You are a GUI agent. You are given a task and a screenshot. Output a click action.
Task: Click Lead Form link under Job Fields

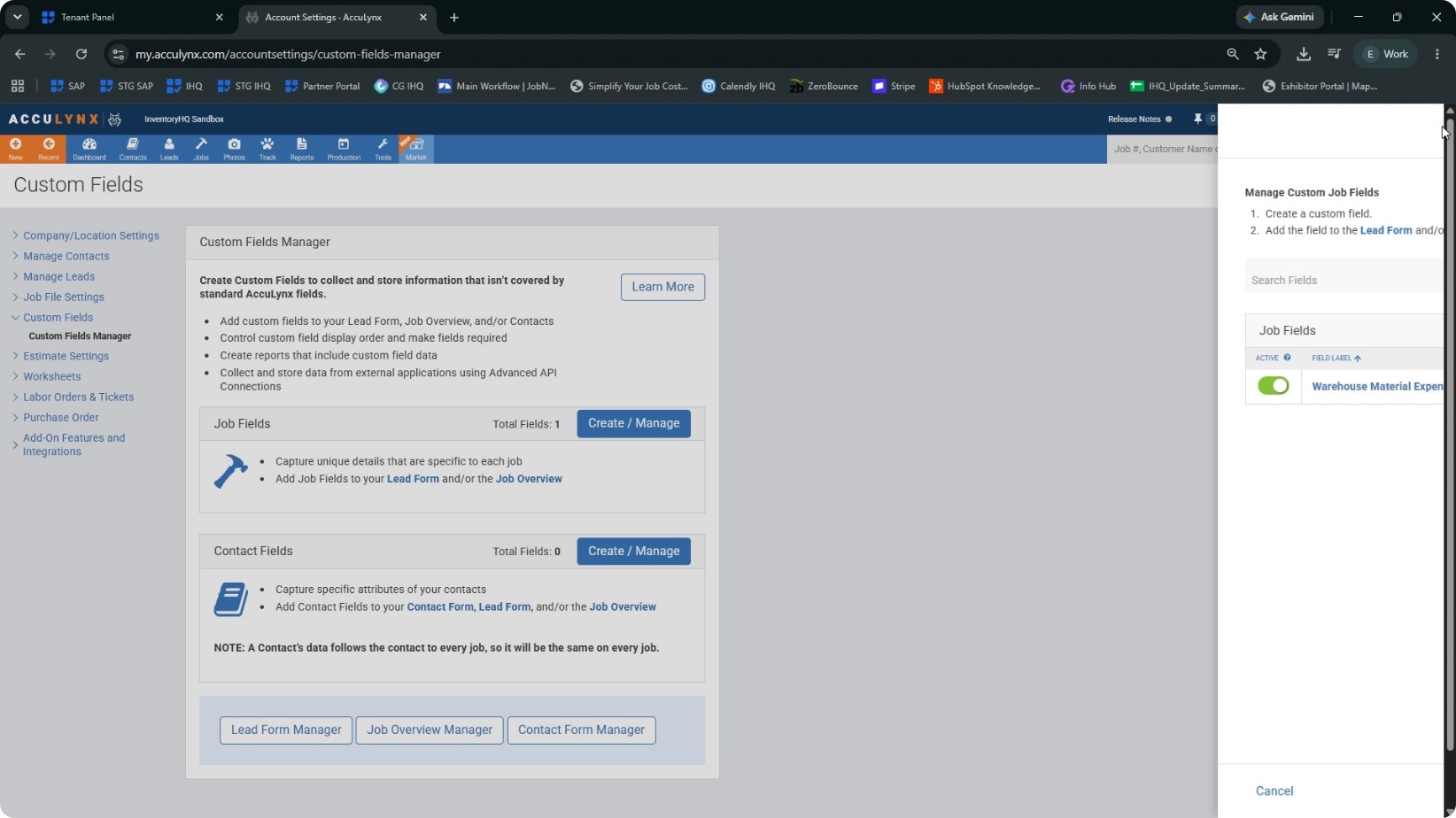413,479
